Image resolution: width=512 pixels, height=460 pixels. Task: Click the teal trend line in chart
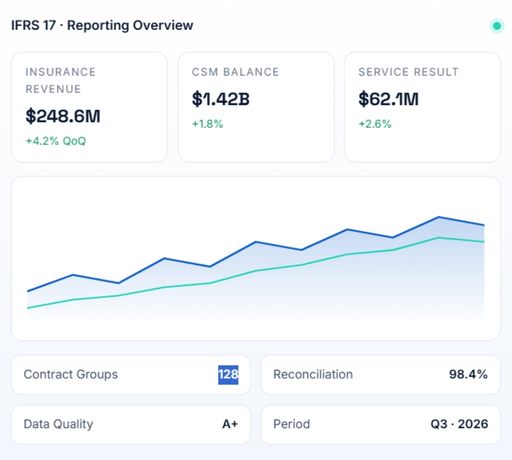[256, 271]
